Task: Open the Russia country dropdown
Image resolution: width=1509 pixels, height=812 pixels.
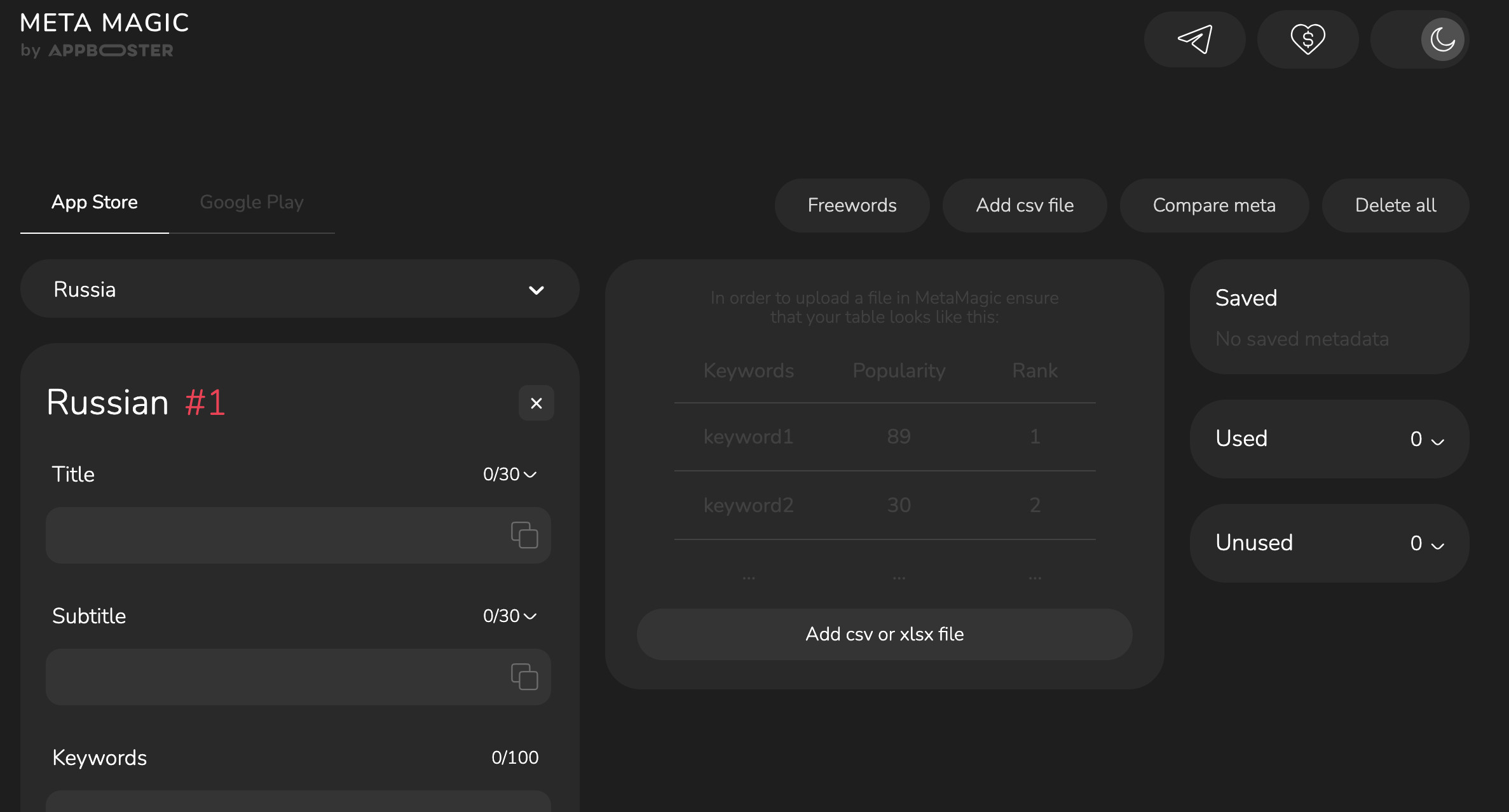Action: pyautogui.click(x=300, y=289)
